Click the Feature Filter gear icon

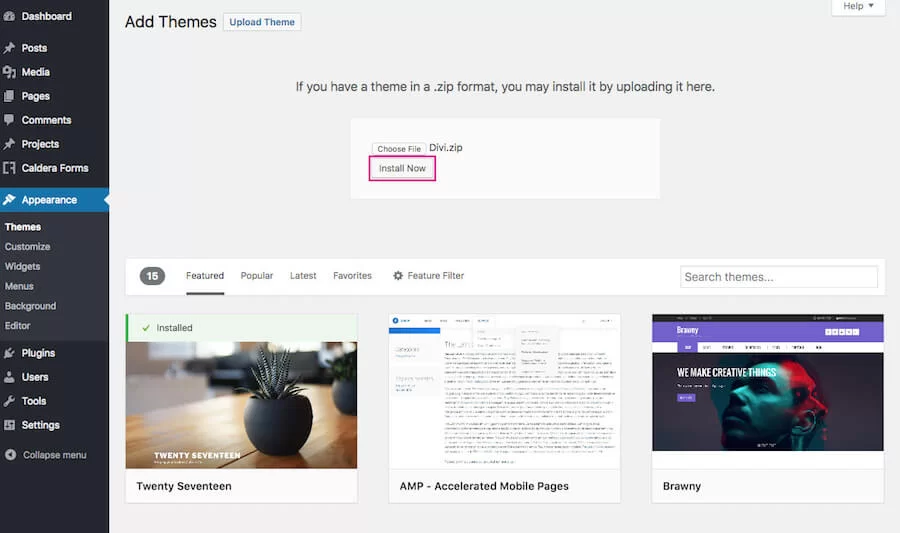(398, 276)
